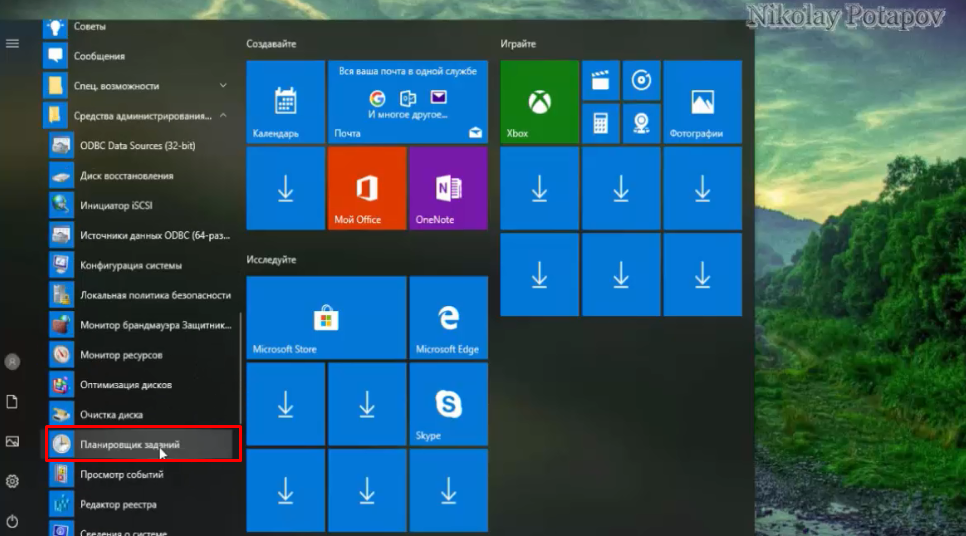Image resolution: width=966 pixels, height=536 pixels.
Task: Launch the Microsoft Edge tile
Action: click(x=448, y=318)
